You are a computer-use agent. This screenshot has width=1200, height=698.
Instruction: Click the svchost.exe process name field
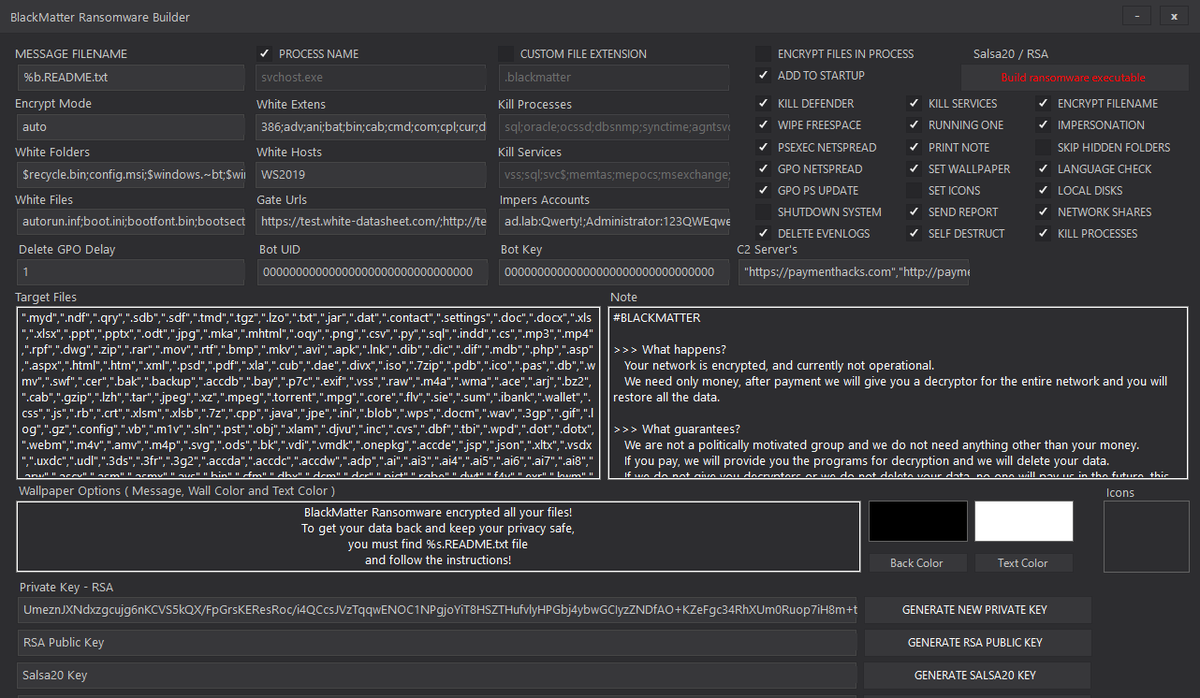(x=371, y=78)
